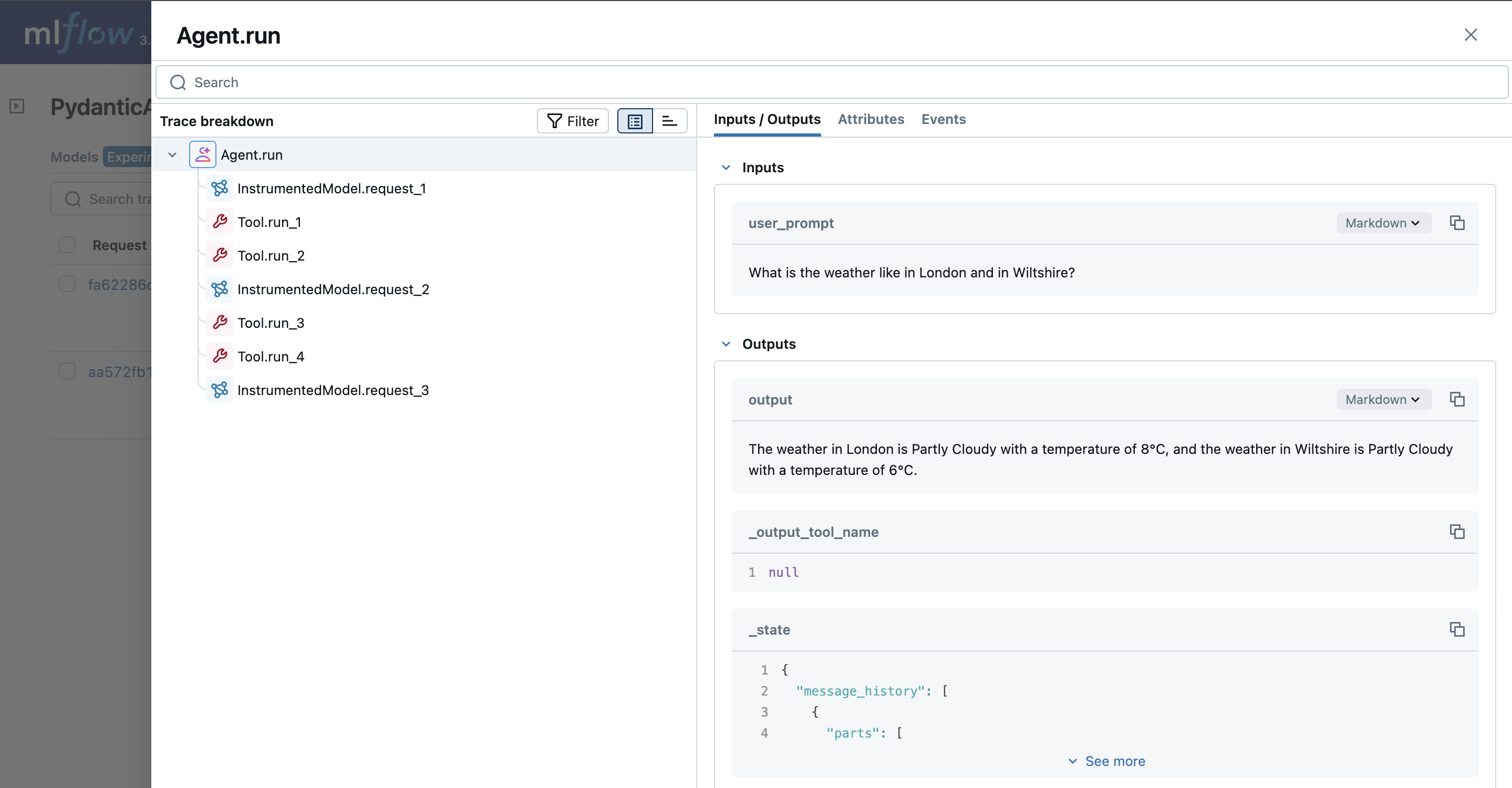Collapse the Agent.run span tree
The image size is (1512, 788).
(172, 154)
